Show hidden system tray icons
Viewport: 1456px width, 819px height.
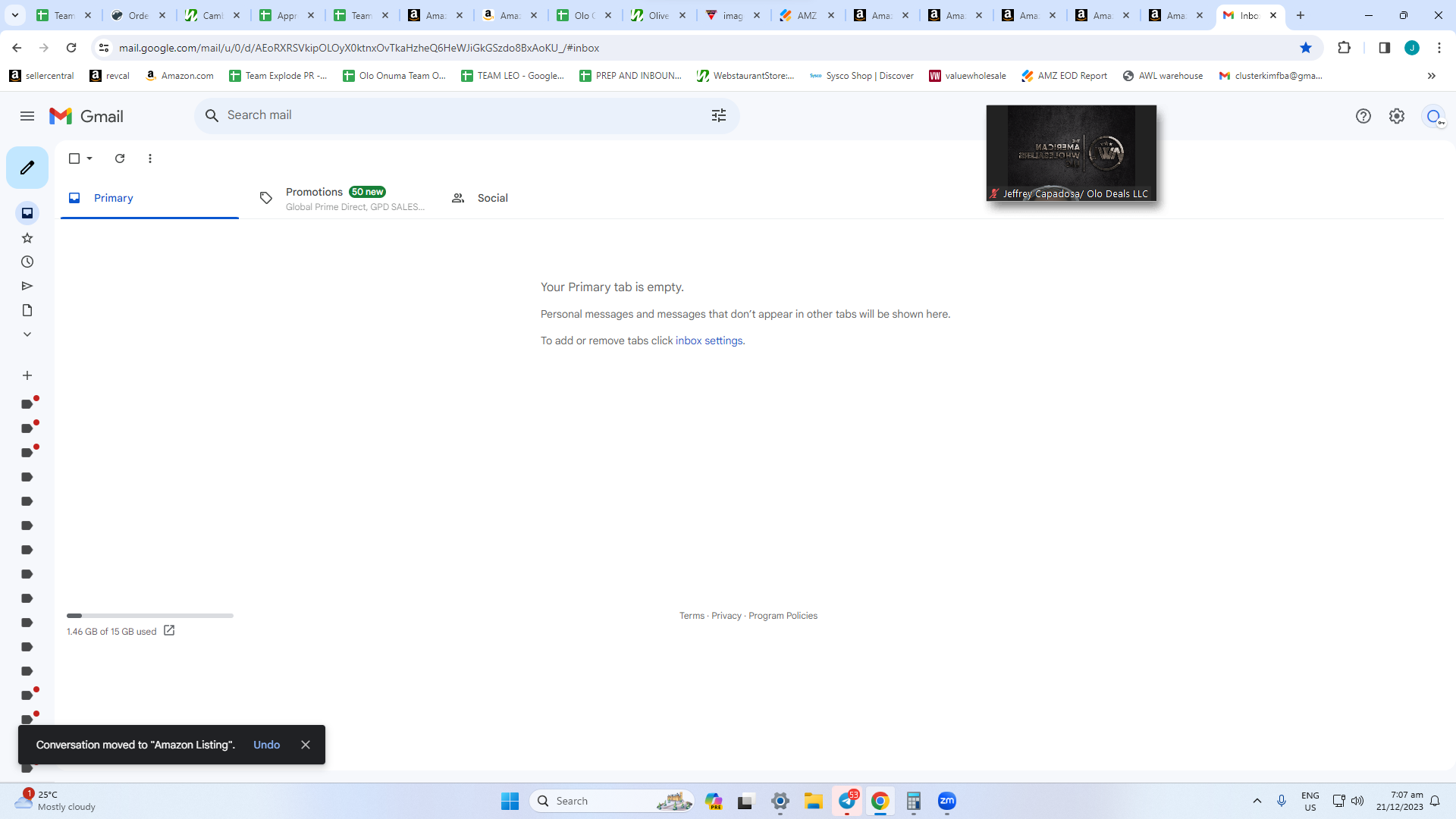(x=1257, y=801)
